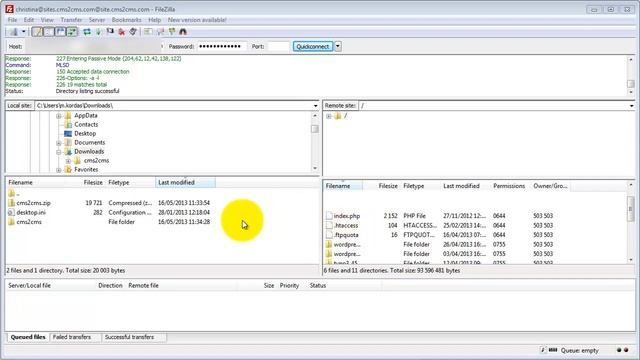Select Desktop in the local tree

click(85, 133)
